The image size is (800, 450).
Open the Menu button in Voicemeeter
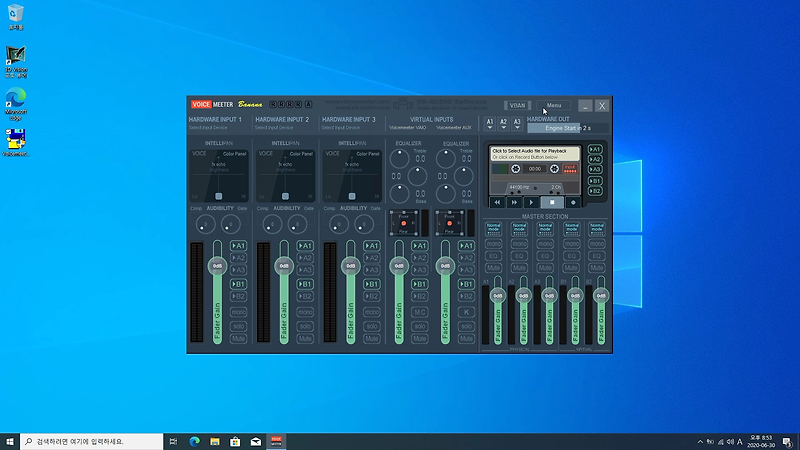pos(554,106)
